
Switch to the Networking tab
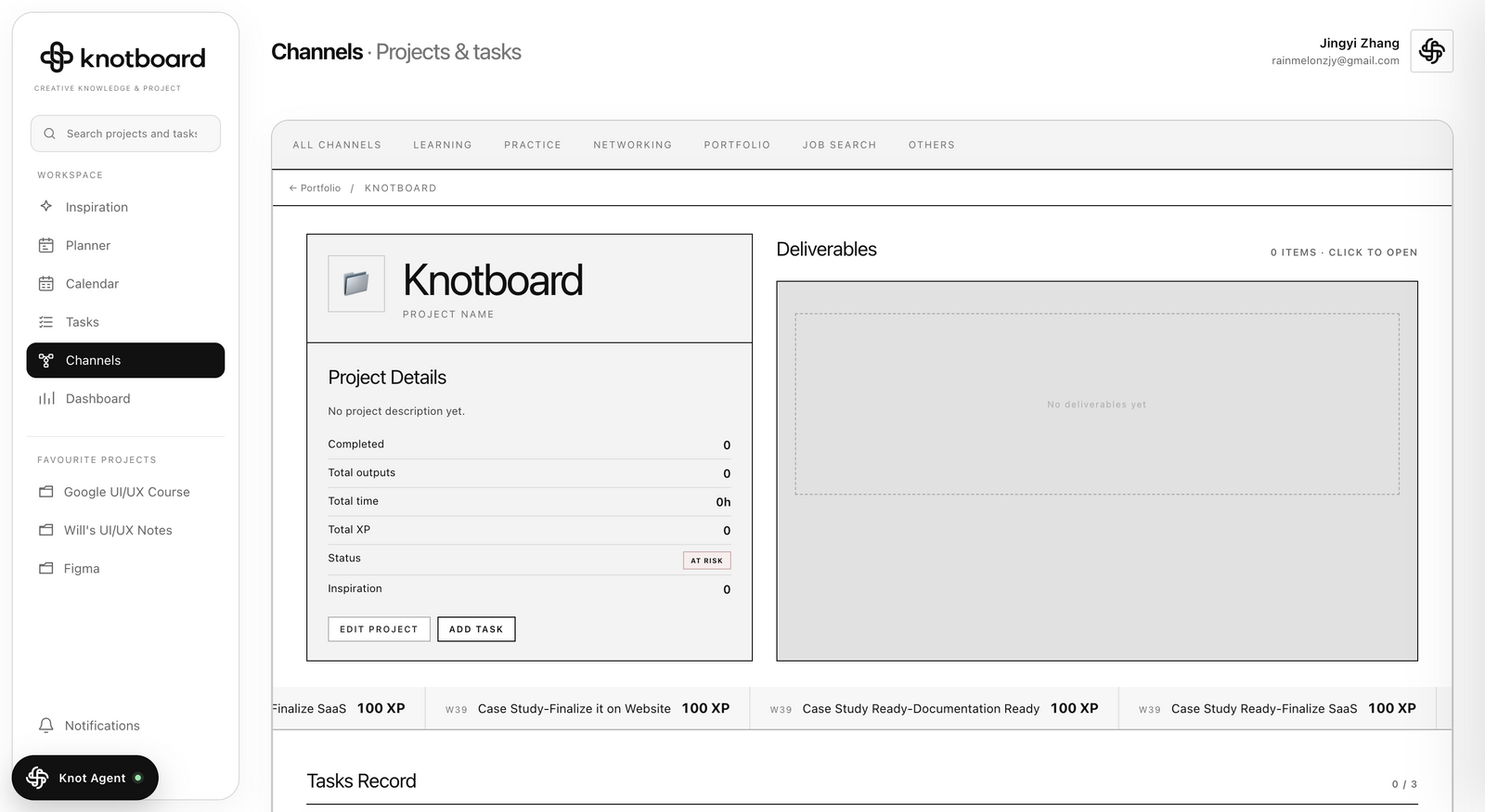pos(633,145)
